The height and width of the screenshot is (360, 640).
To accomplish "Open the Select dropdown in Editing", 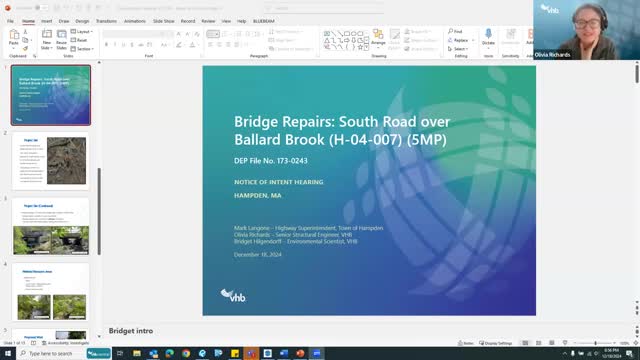I will pyautogui.click(x=458, y=49).
